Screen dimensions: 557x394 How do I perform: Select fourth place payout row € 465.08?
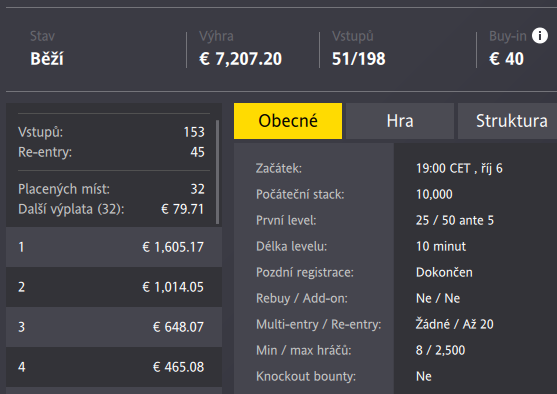(x=114, y=367)
